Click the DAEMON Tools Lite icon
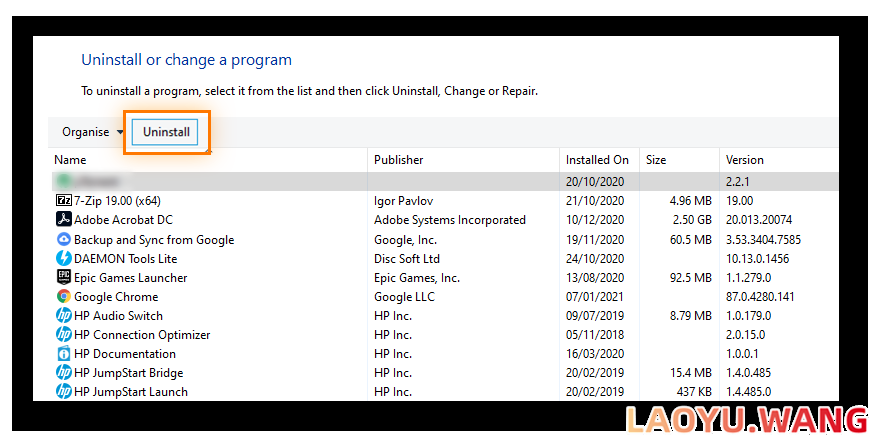This screenshot has height=438, width=873. point(64,258)
